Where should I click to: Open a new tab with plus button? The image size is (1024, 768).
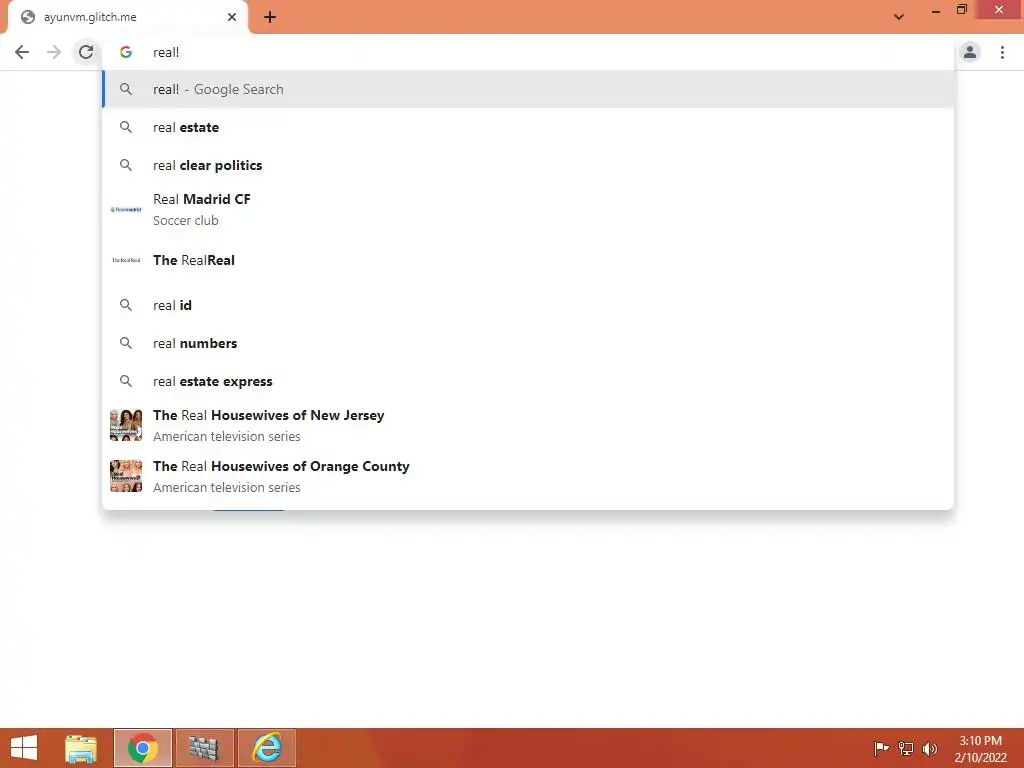(x=270, y=17)
